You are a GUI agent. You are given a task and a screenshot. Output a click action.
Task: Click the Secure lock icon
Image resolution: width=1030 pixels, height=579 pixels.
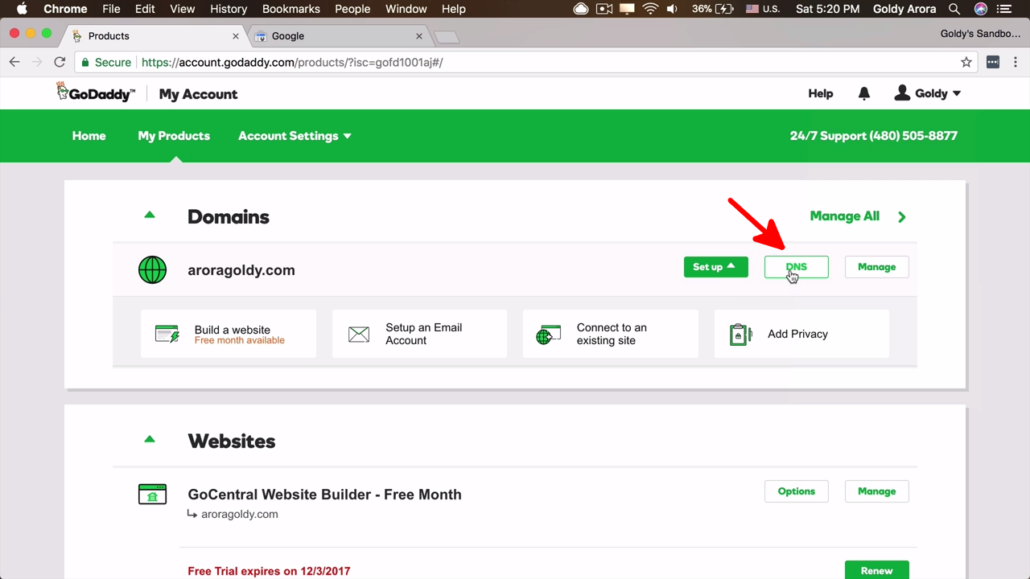[85, 62]
